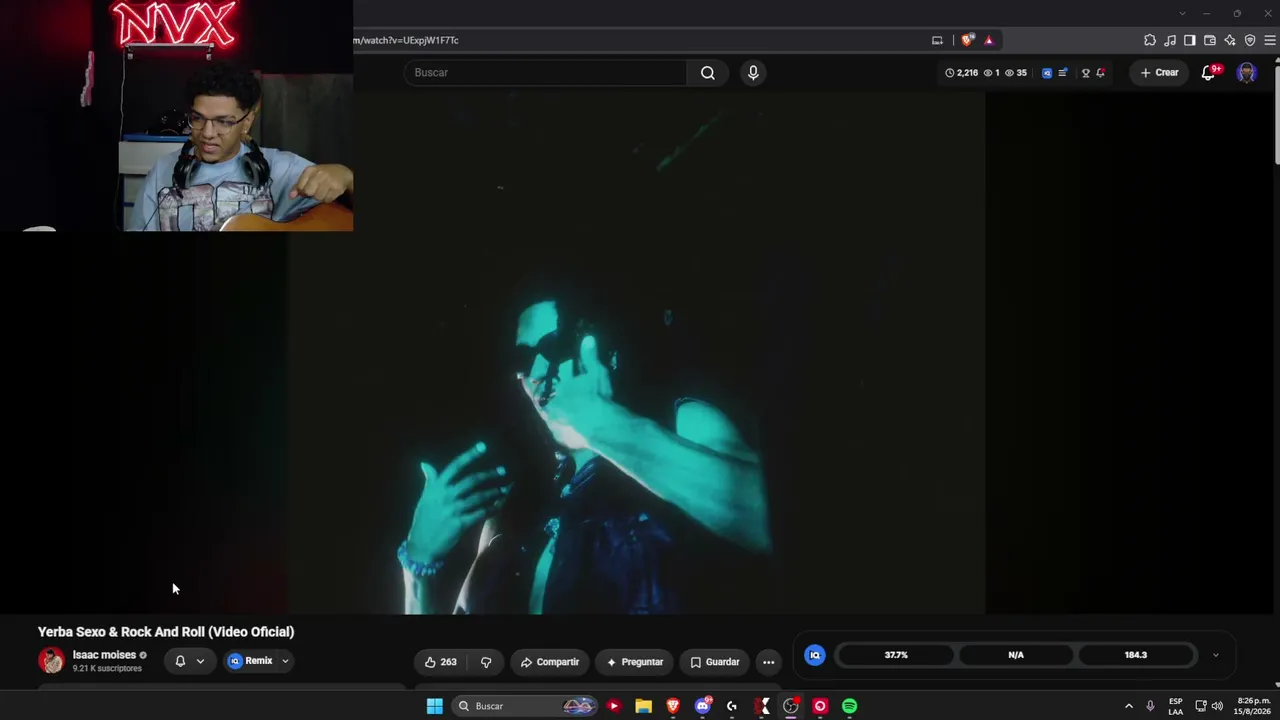
Task: Click the small alert bell in extension bar
Action: point(1100,72)
